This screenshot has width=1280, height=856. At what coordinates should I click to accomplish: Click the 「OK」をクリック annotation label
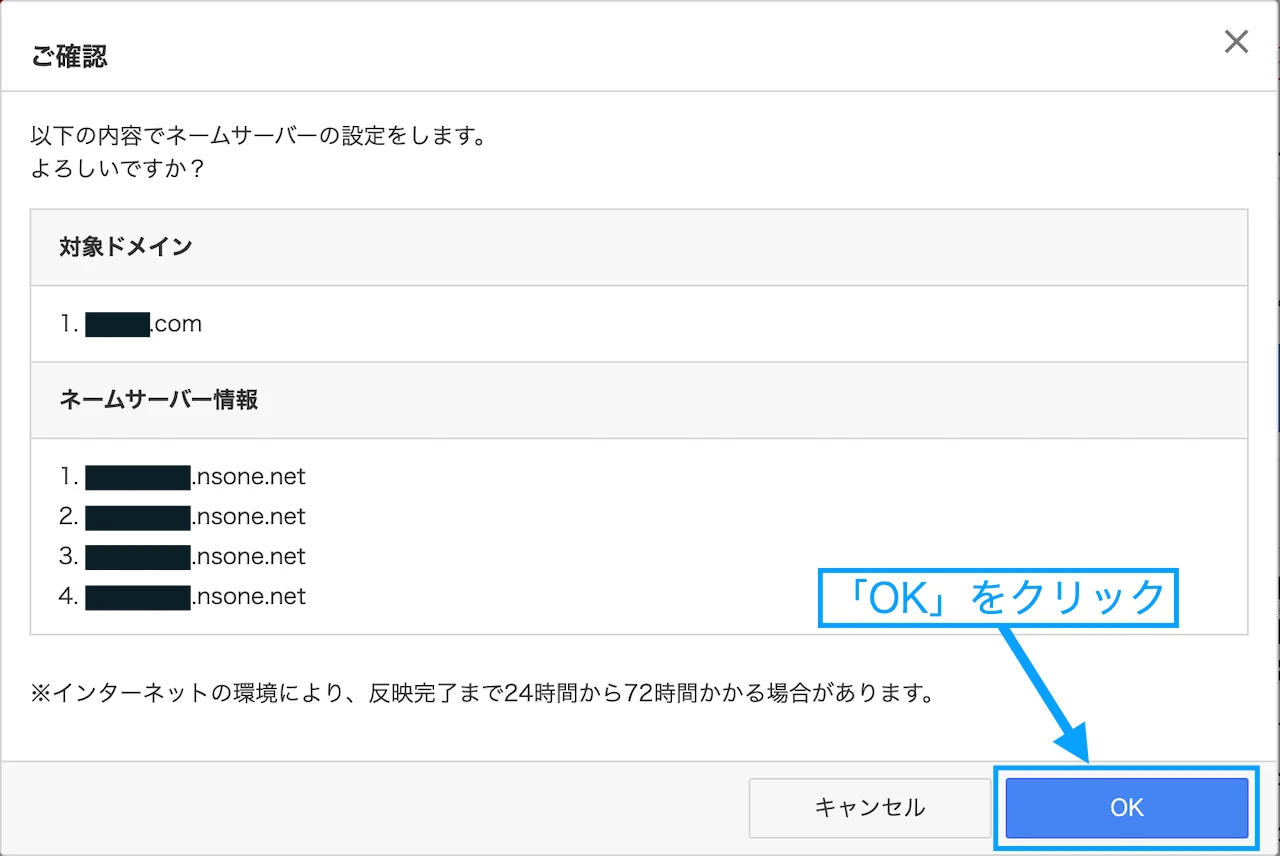998,596
